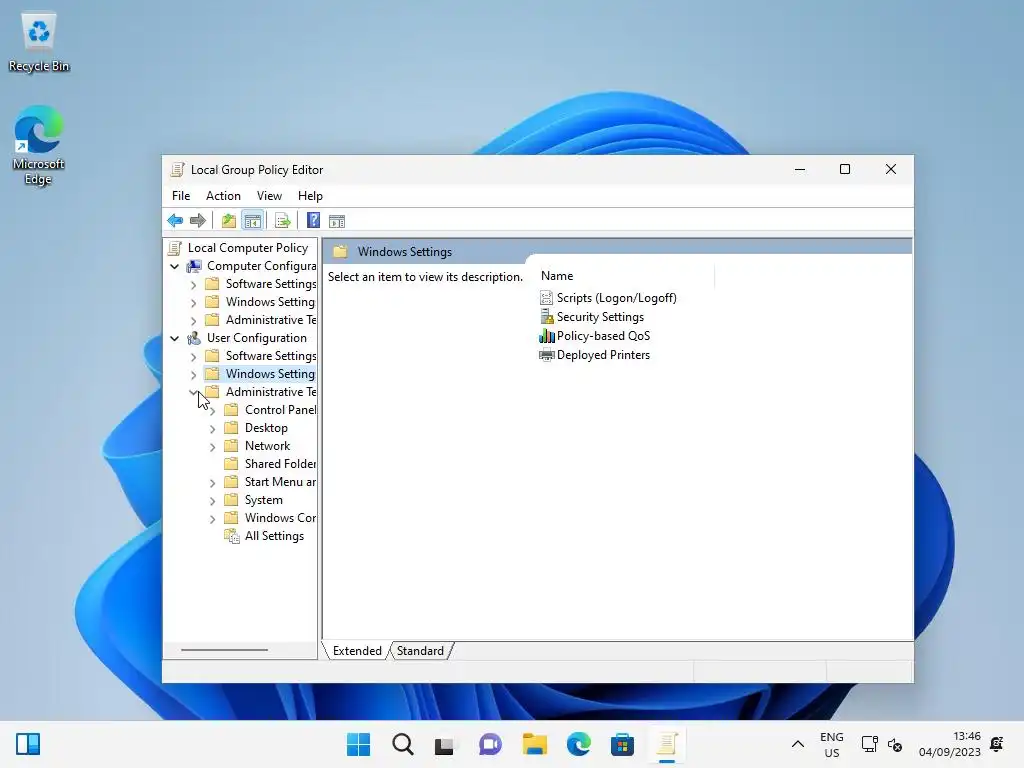
Task: Open Task View on taskbar
Action: pos(445,744)
